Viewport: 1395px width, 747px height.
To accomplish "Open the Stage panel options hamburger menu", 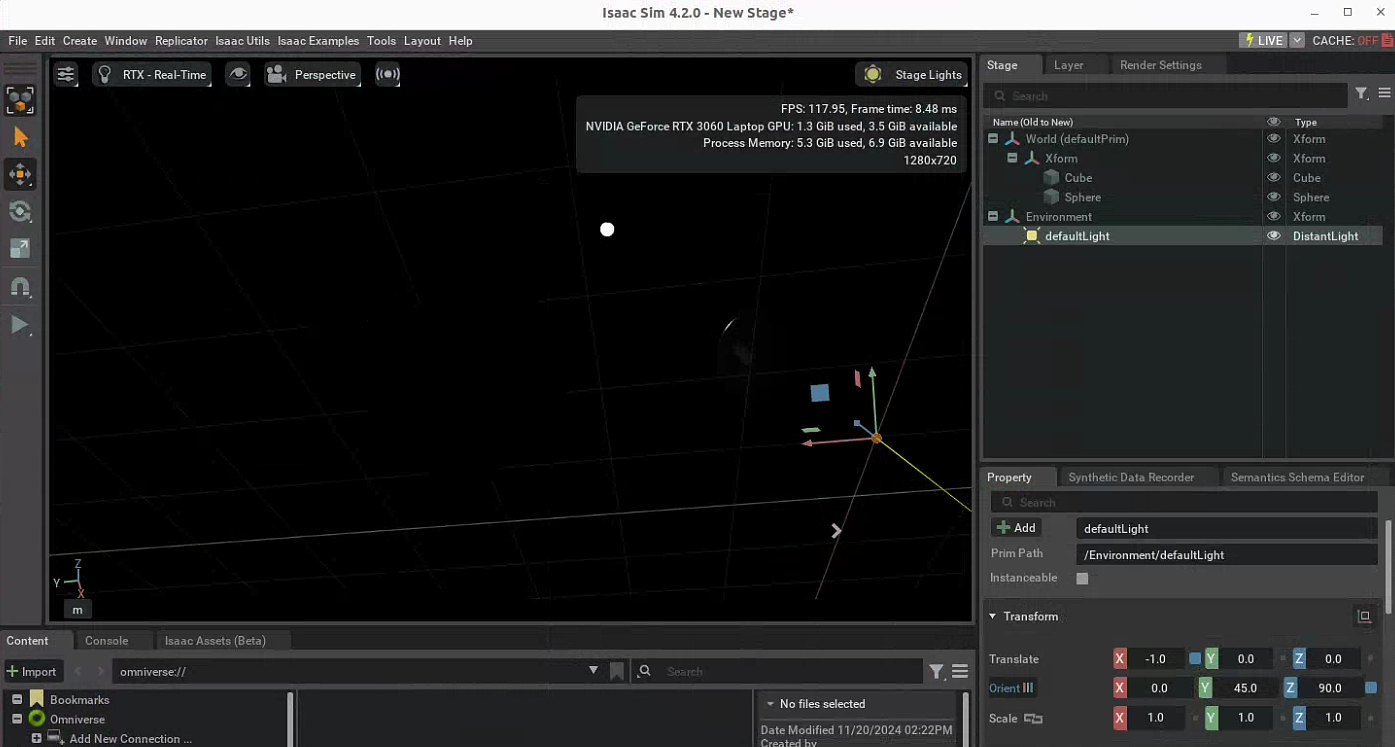I will (x=1384, y=94).
